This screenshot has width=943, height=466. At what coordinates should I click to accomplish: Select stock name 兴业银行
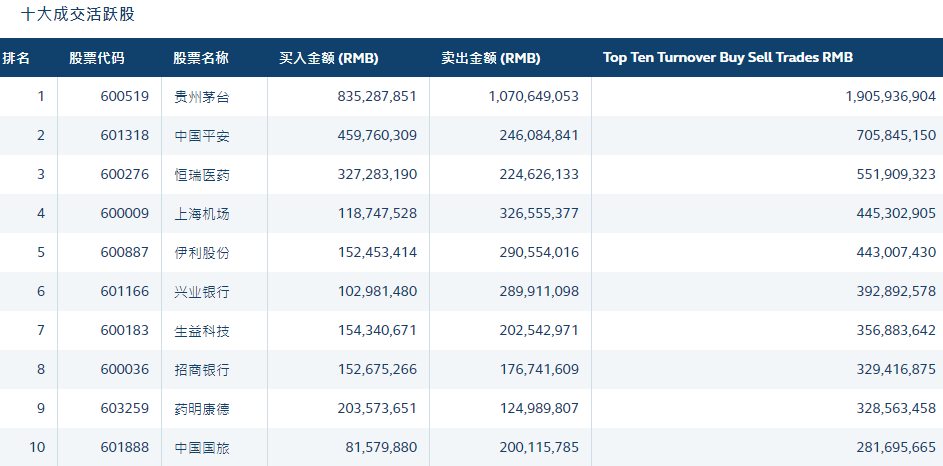tap(201, 292)
